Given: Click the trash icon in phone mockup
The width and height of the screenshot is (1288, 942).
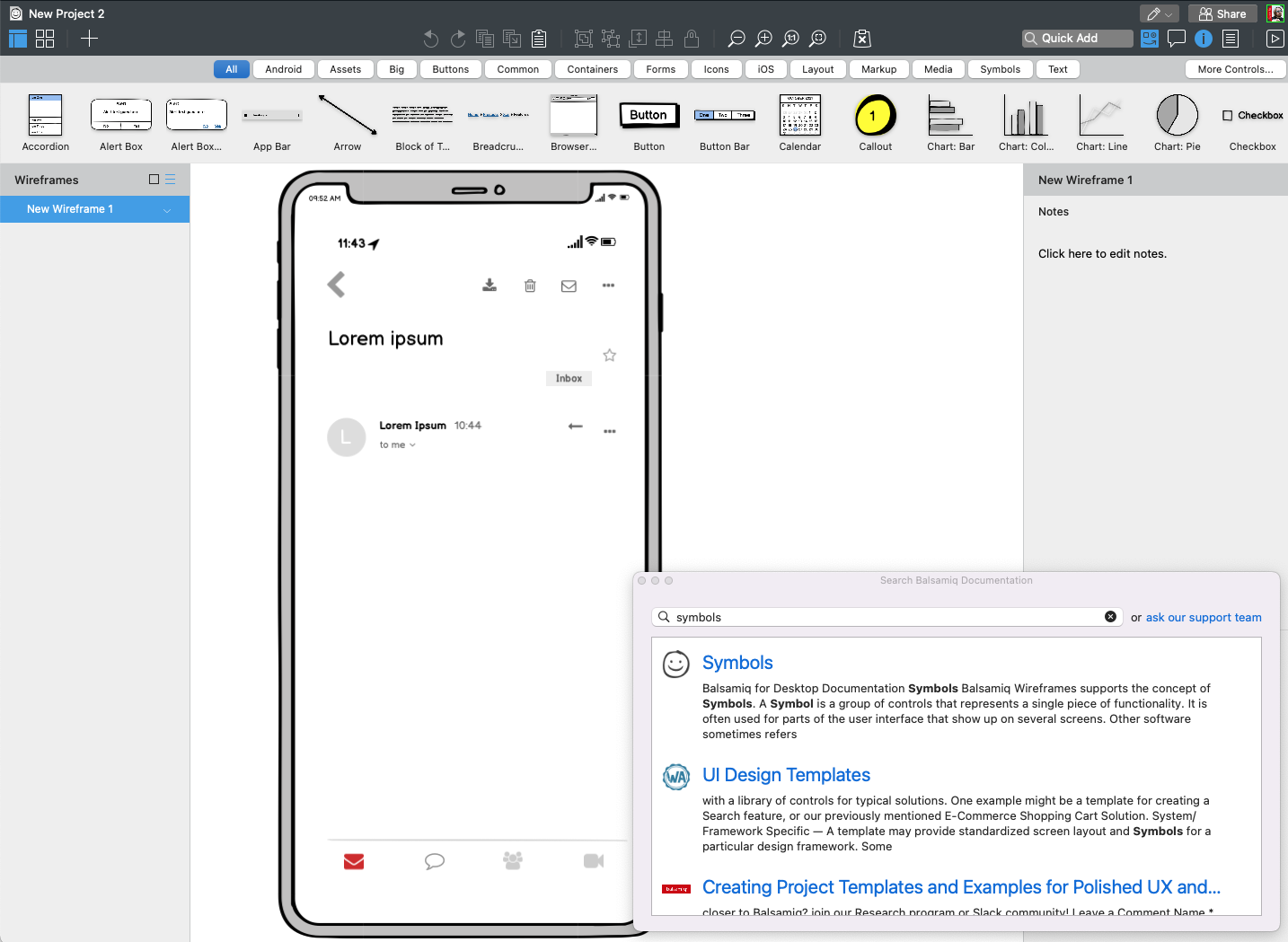Looking at the screenshot, I should [x=530, y=286].
